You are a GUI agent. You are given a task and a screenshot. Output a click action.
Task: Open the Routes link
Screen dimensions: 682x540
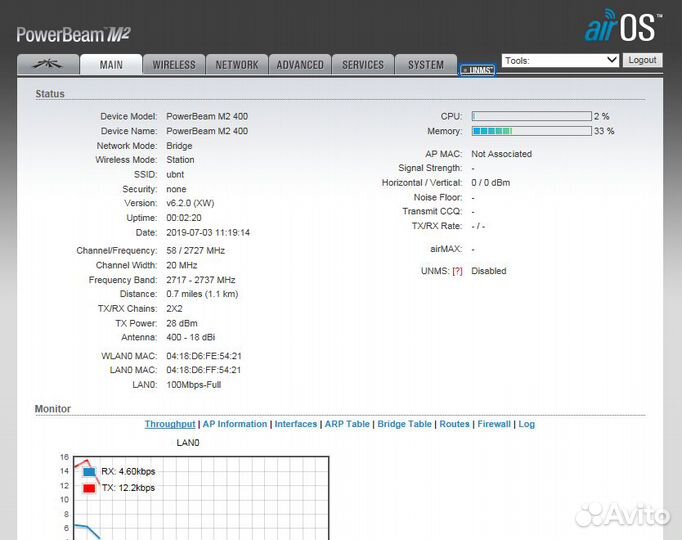(455, 424)
